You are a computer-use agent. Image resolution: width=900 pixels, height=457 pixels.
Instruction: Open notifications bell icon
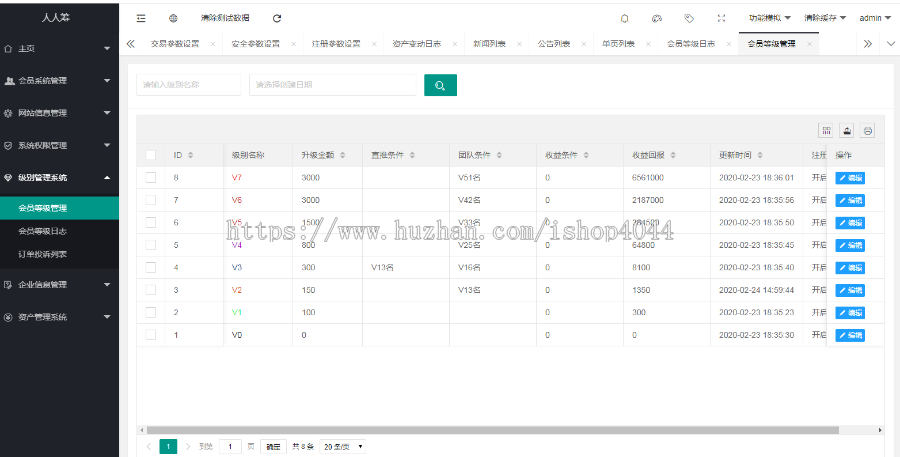[625, 18]
